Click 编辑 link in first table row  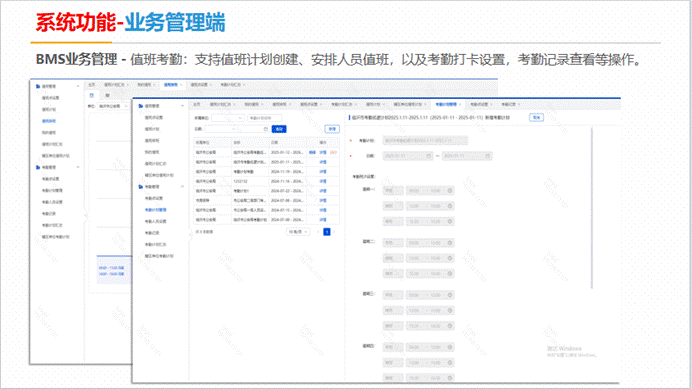tap(312, 152)
